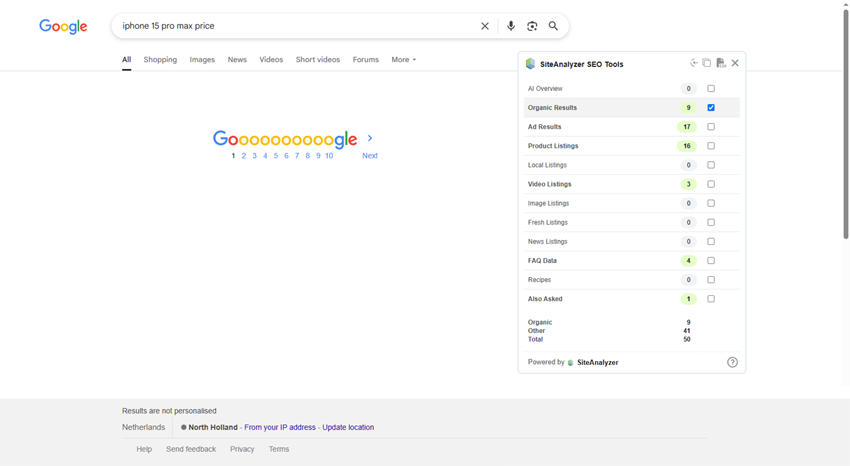The height and width of the screenshot is (466, 850).
Task: Select the All search tab
Action: (126, 60)
